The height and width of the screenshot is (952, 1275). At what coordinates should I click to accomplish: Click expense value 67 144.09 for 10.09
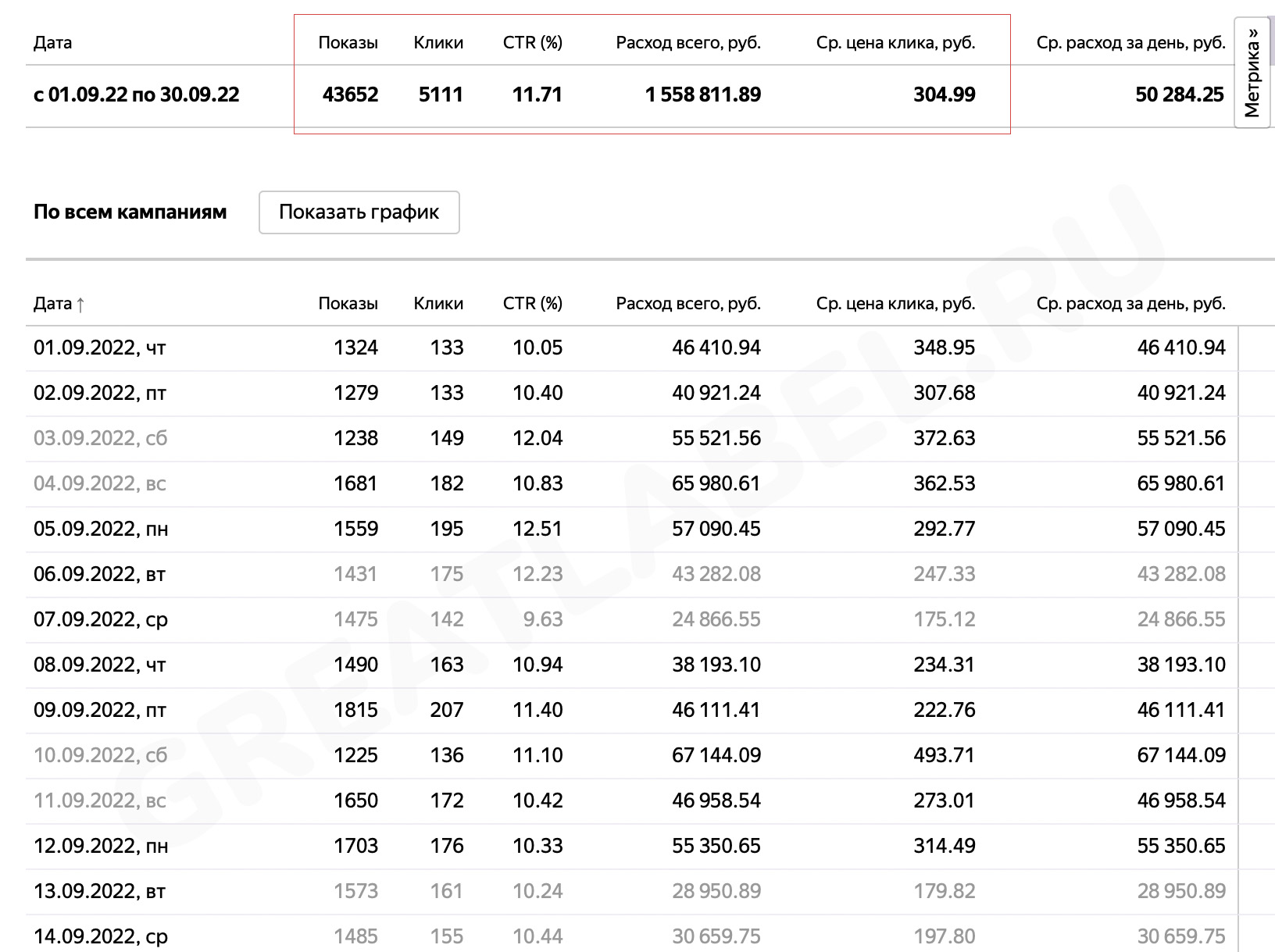[x=716, y=755]
